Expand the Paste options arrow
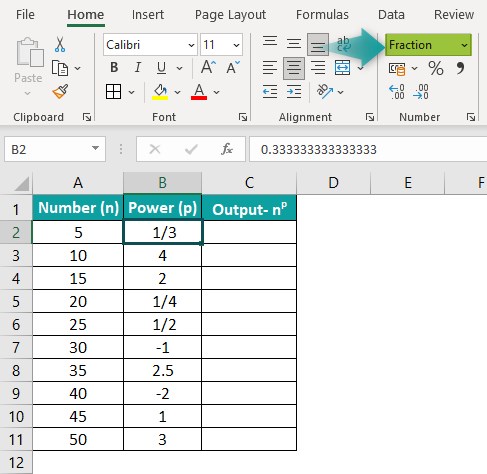Screen dimensions: 487x474 click(x=28, y=93)
